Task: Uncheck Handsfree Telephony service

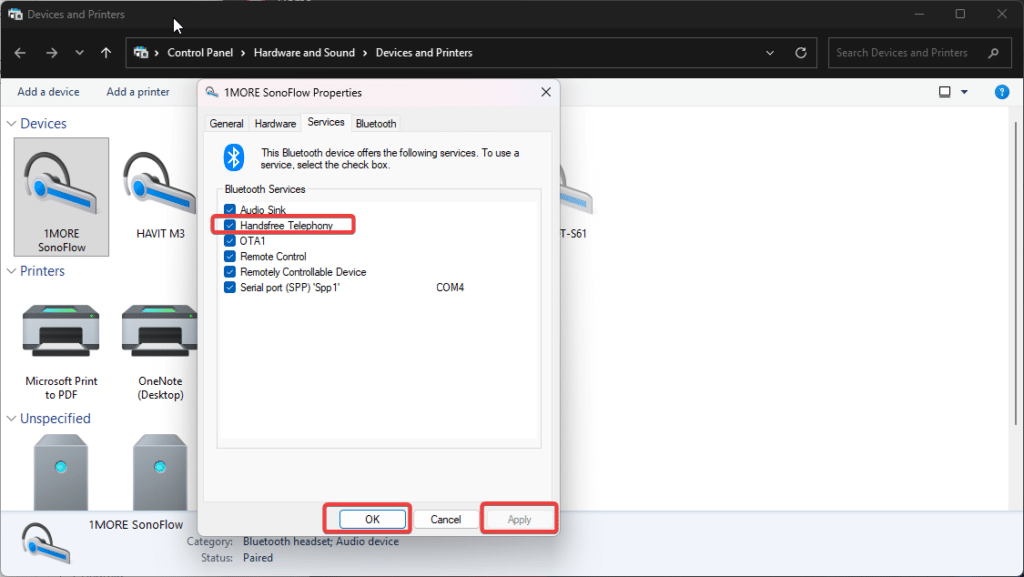Action: pos(229,225)
